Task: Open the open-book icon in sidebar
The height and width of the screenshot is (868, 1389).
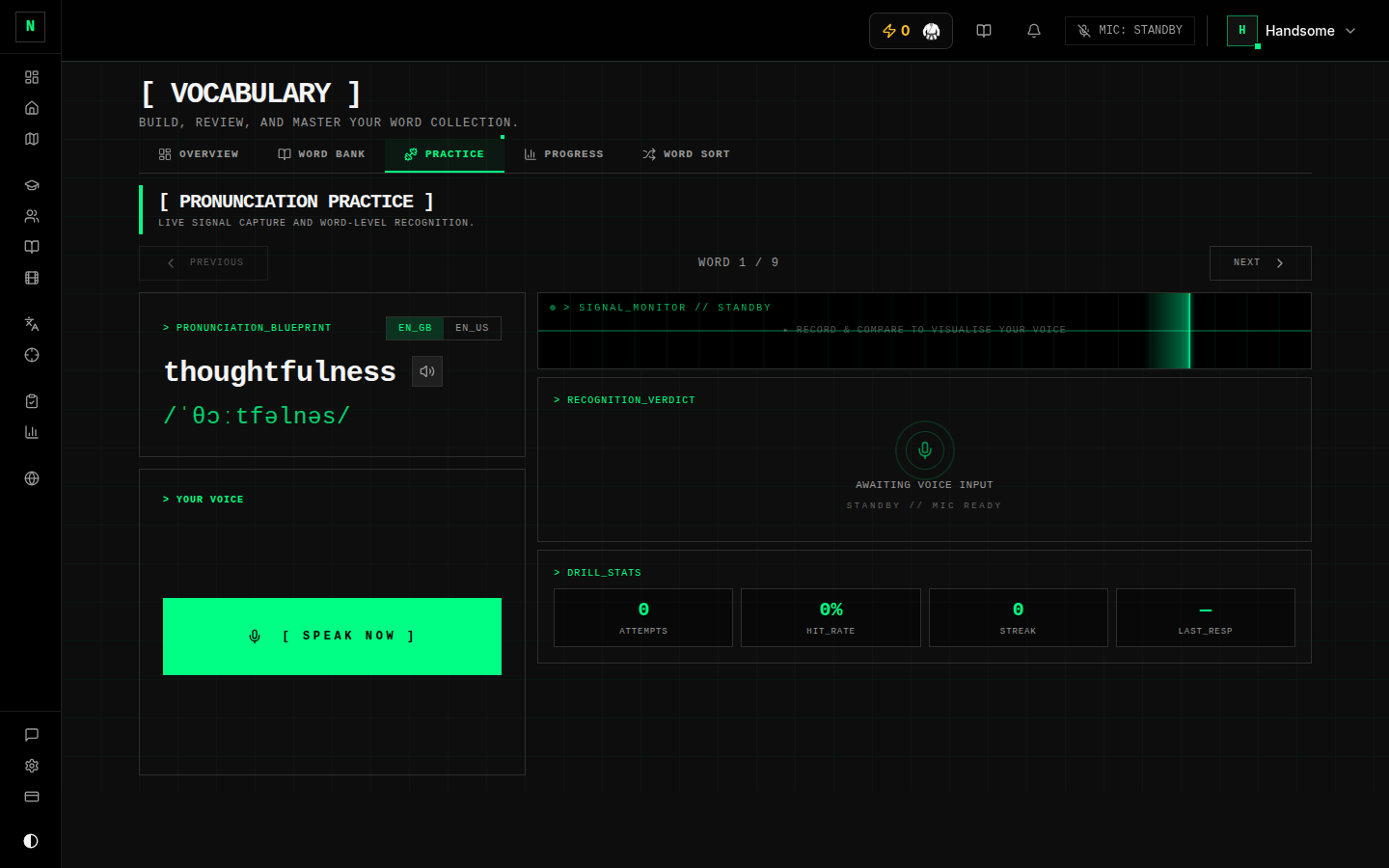Action: 32,247
